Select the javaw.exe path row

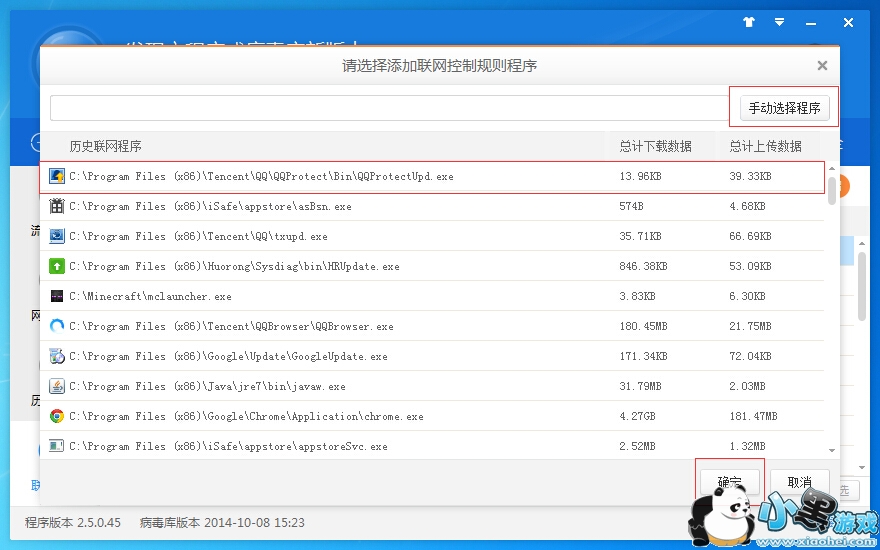(x=432, y=386)
